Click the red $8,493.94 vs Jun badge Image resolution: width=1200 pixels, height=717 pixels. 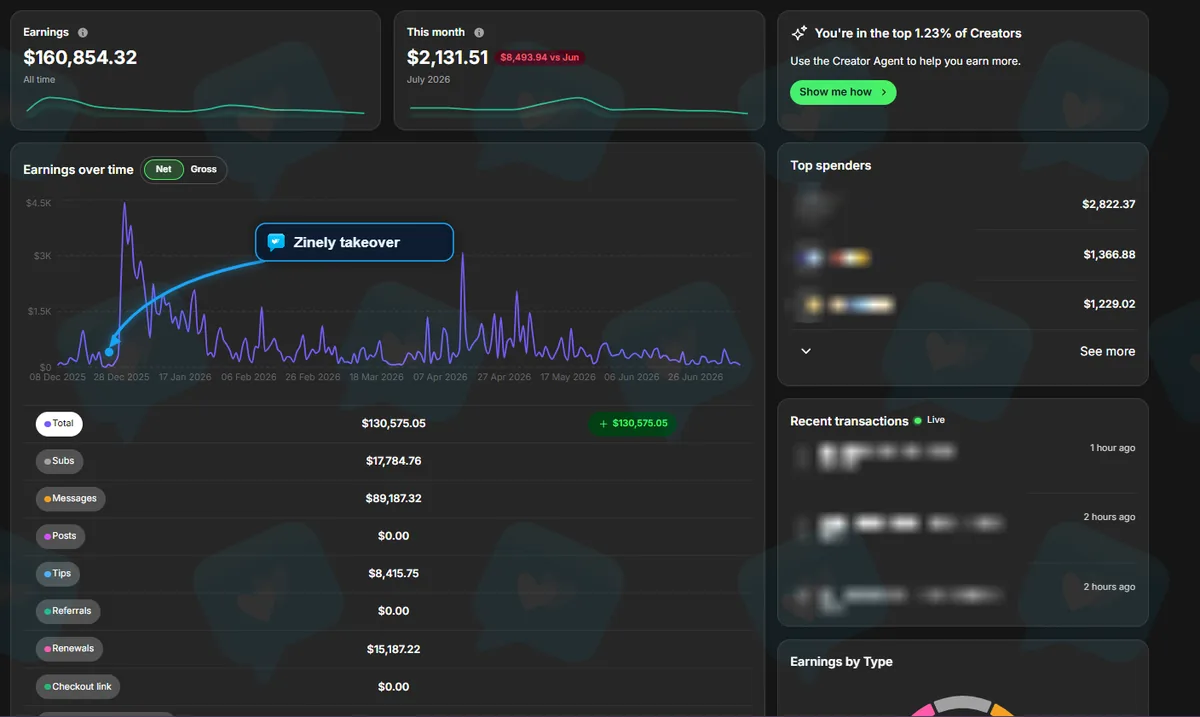pos(540,58)
